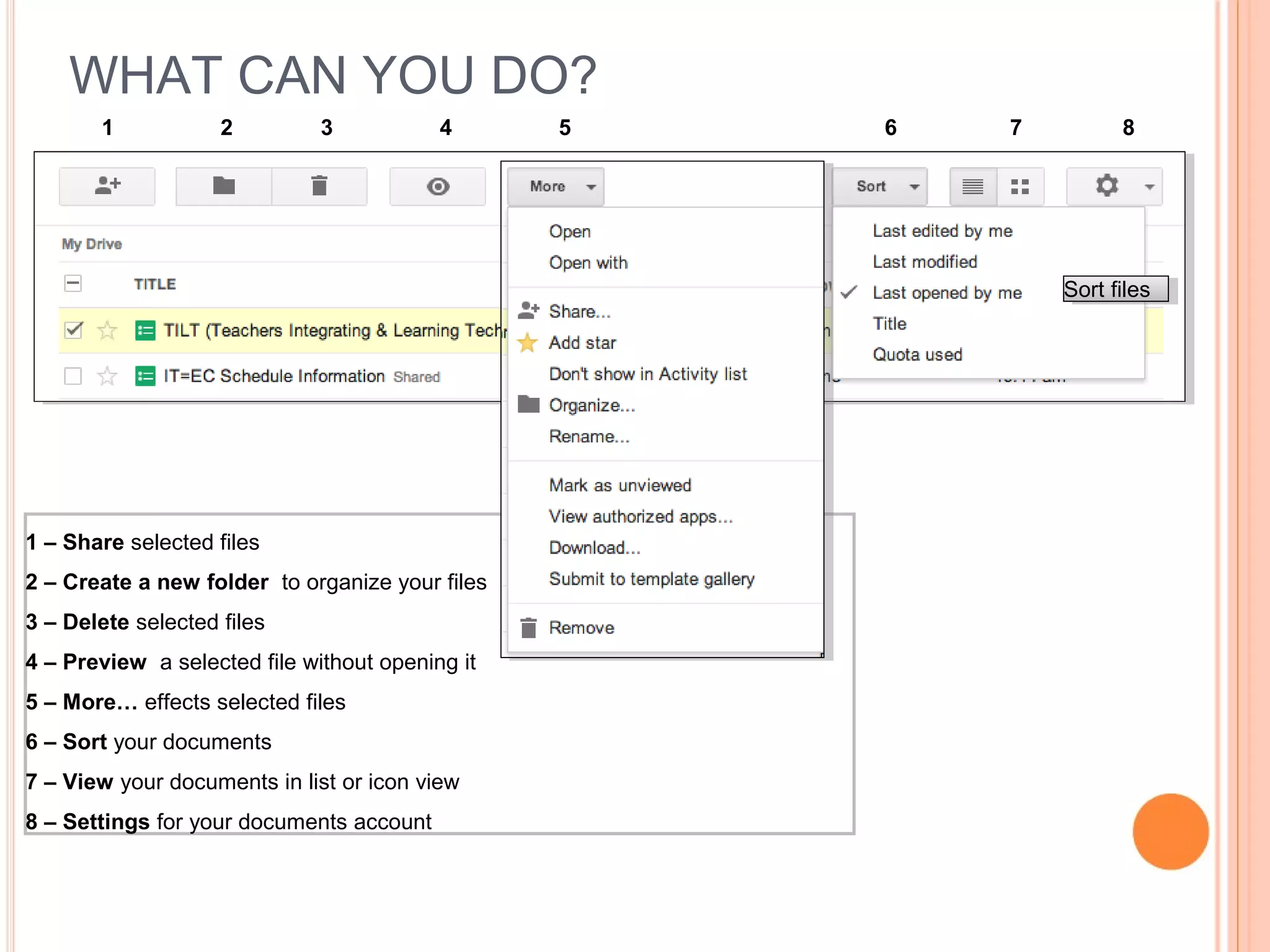
Task: Click the new folder toolbar icon
Action: pyautogui.click(x=224, y=186)
